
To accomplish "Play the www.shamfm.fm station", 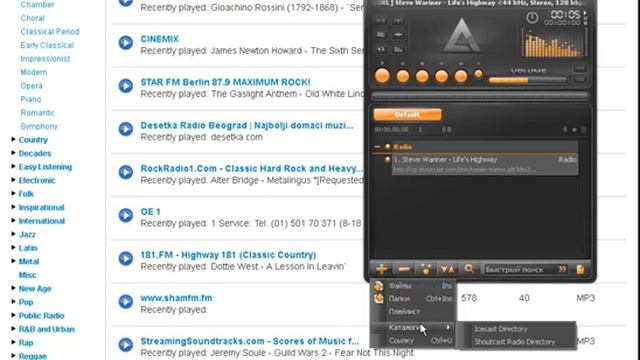I will pos(126,302).
